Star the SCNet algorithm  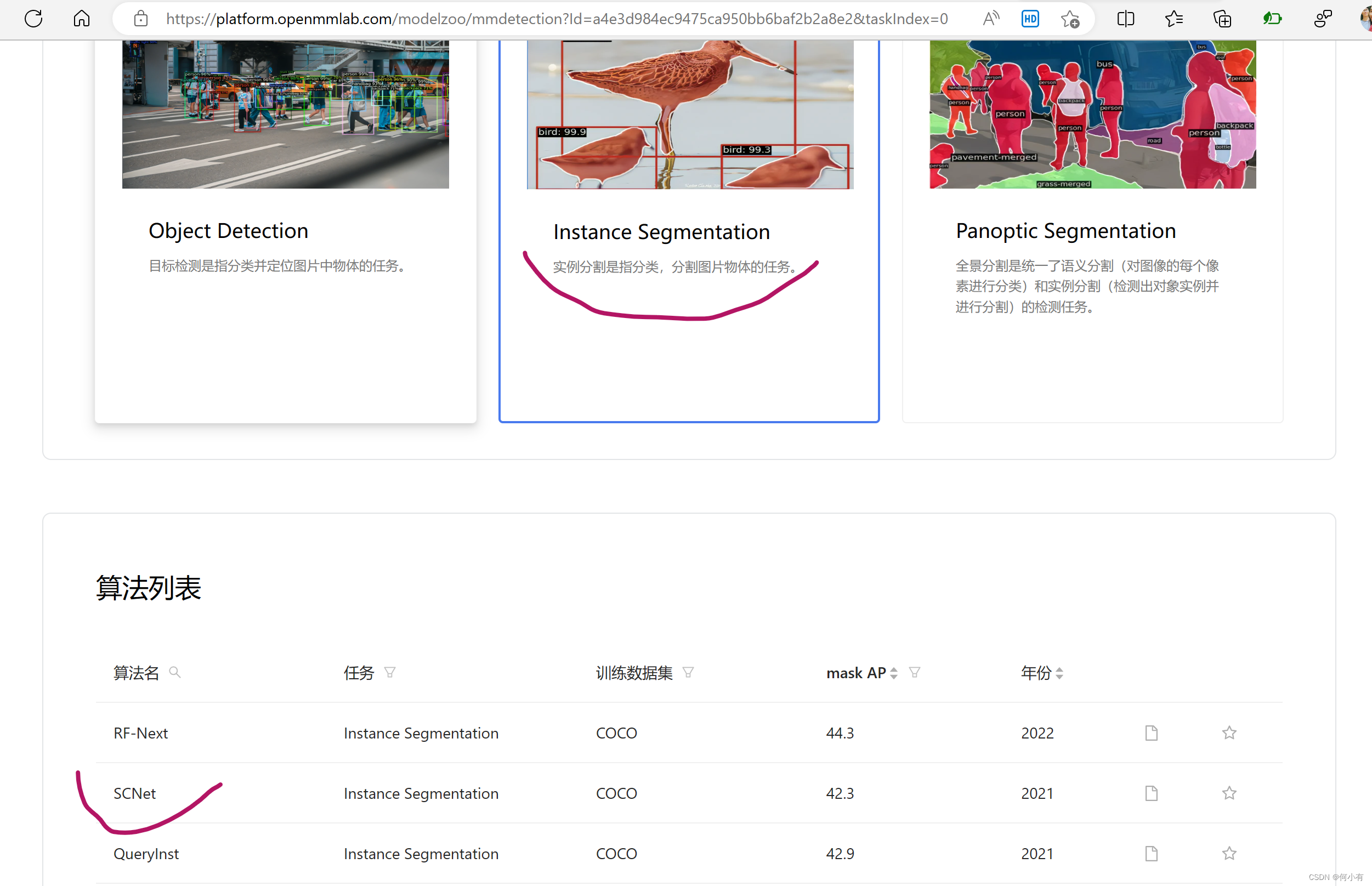[1229, 793]
